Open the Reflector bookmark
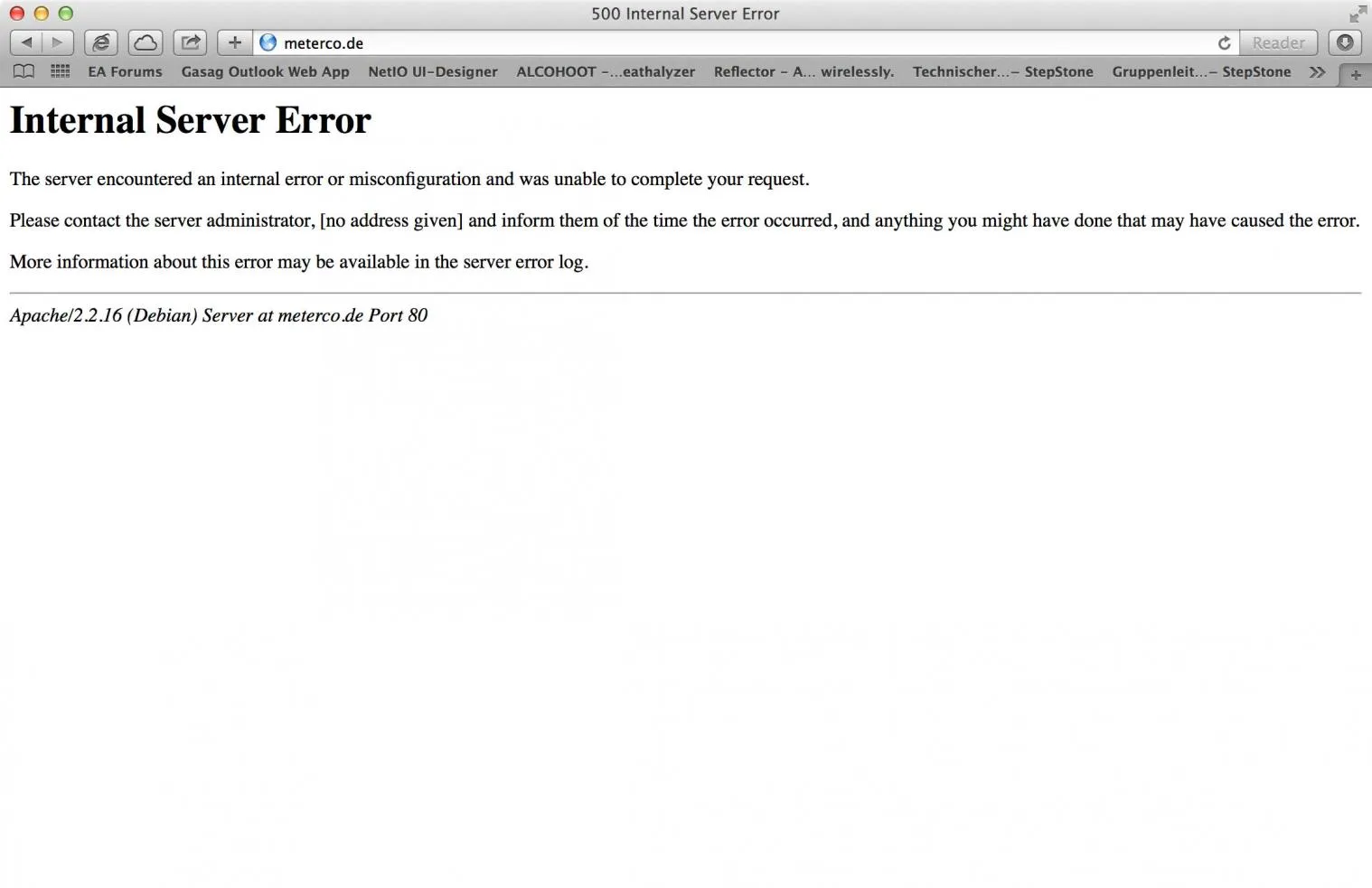The height and width of the screenshot is (888, 1372). pyautogui.click(x=803, y=71)
